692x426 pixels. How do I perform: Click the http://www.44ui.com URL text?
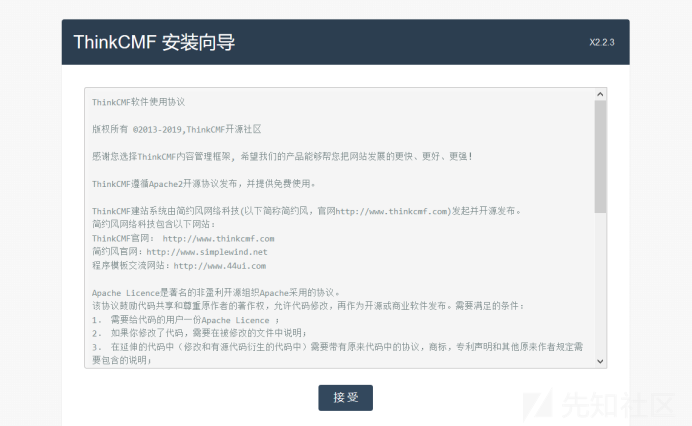[220, 266]
